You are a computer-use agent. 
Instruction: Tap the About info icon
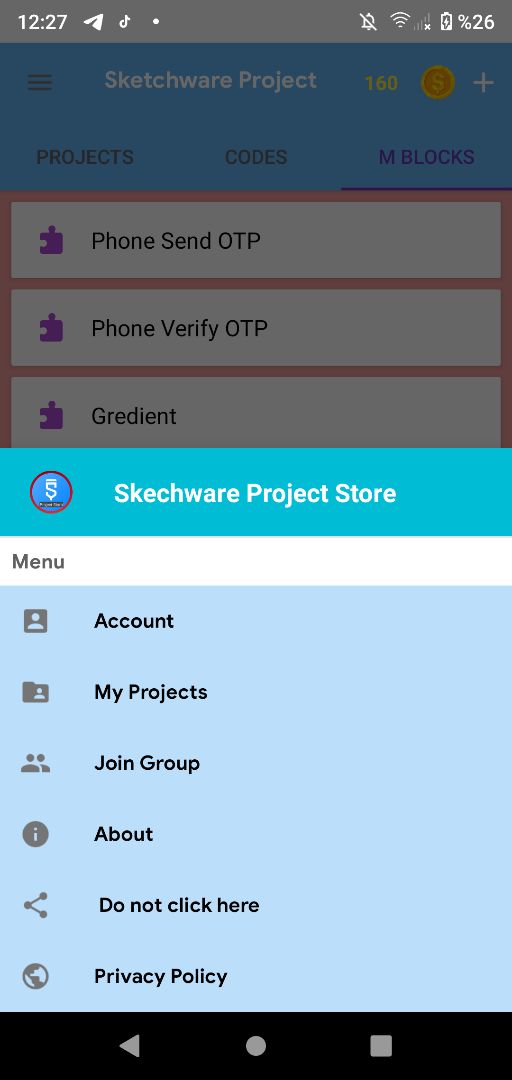pyautogui.click(x=35, y=834)
